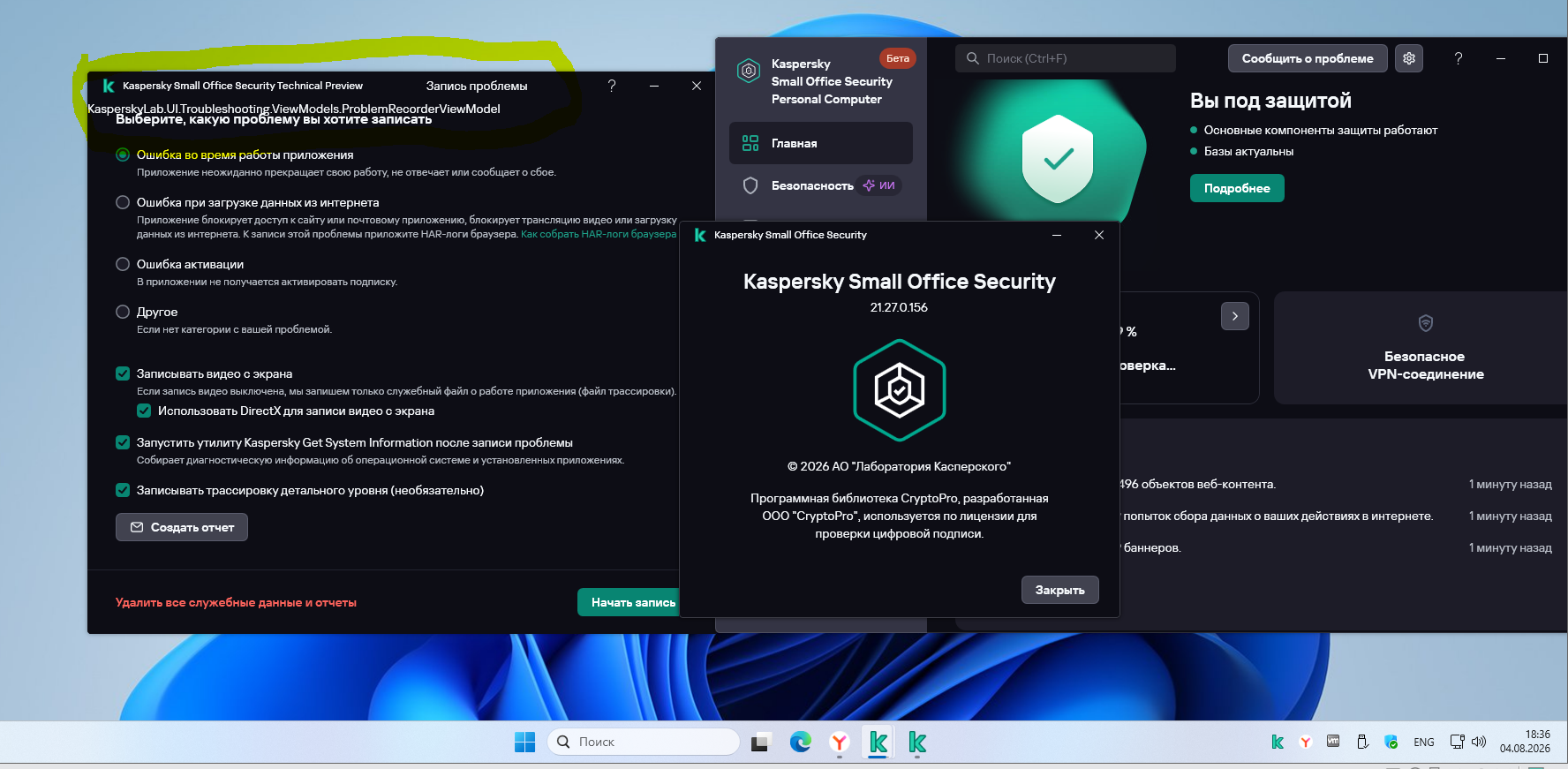
Task: Click the VPN shield icon on the secure connection card
Action: 1426,323
